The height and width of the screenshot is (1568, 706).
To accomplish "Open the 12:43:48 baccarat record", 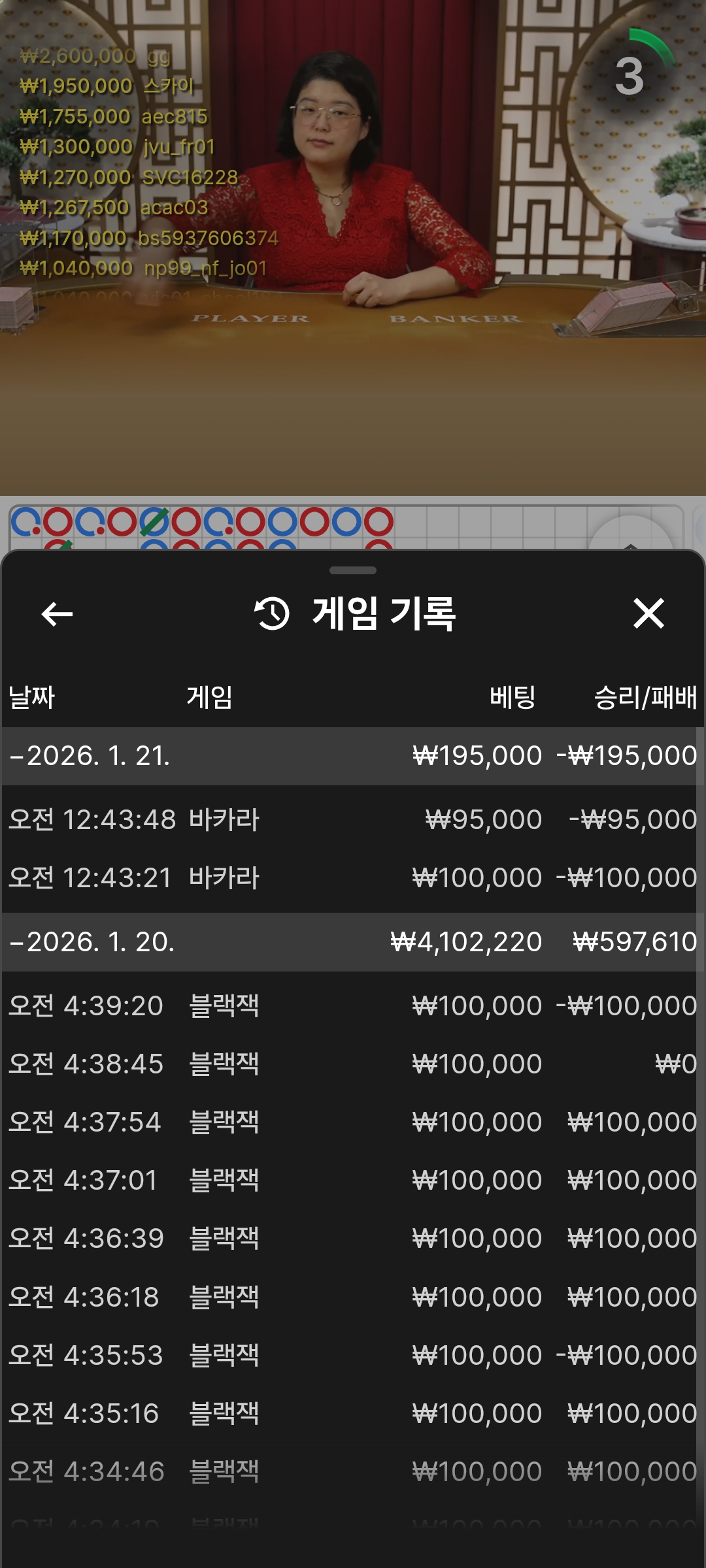I will tap(353, 819).
